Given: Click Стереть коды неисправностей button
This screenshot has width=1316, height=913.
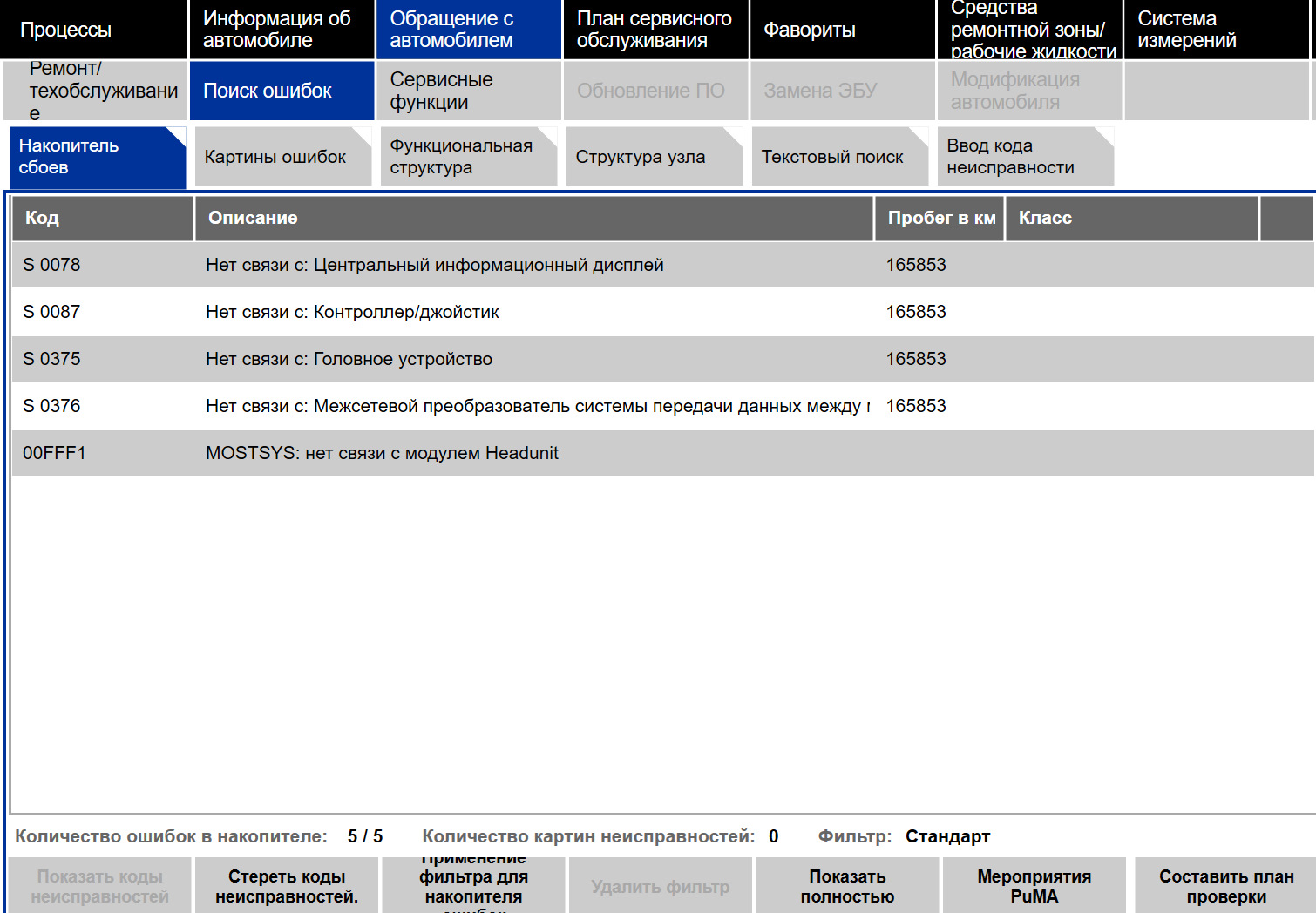Looking at the screenshot, I should click(x=287, y=886).
